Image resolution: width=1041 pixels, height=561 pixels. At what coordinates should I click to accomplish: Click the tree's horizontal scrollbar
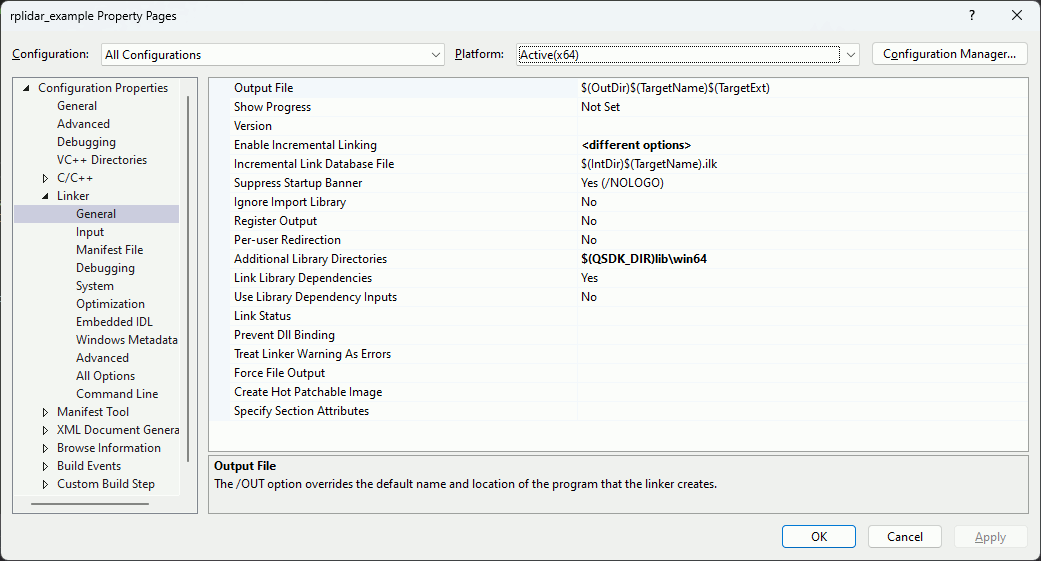click(x=90, y=504)
